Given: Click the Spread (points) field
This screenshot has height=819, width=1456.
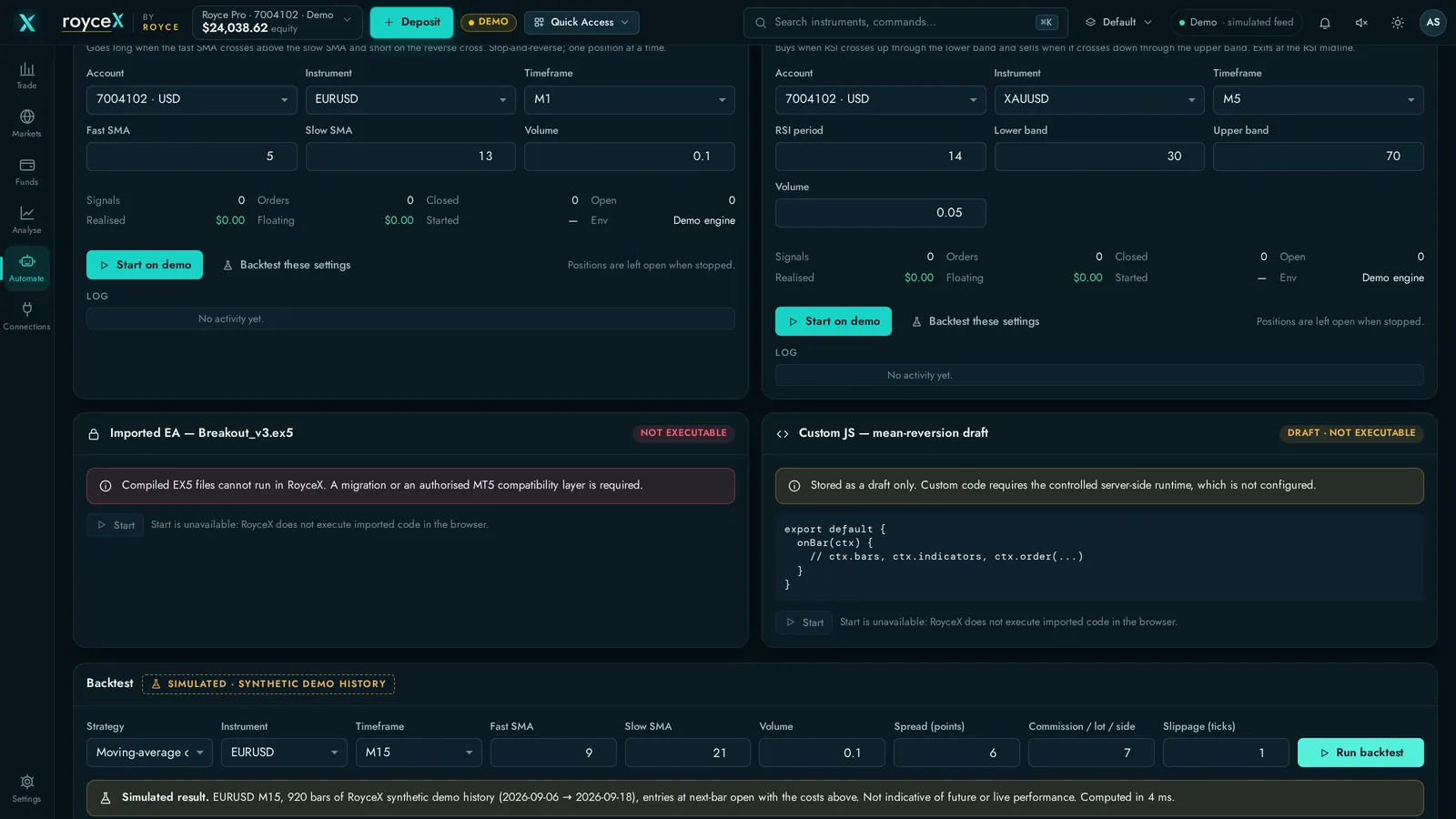Looking at the screenshot, I should [956, 753].
